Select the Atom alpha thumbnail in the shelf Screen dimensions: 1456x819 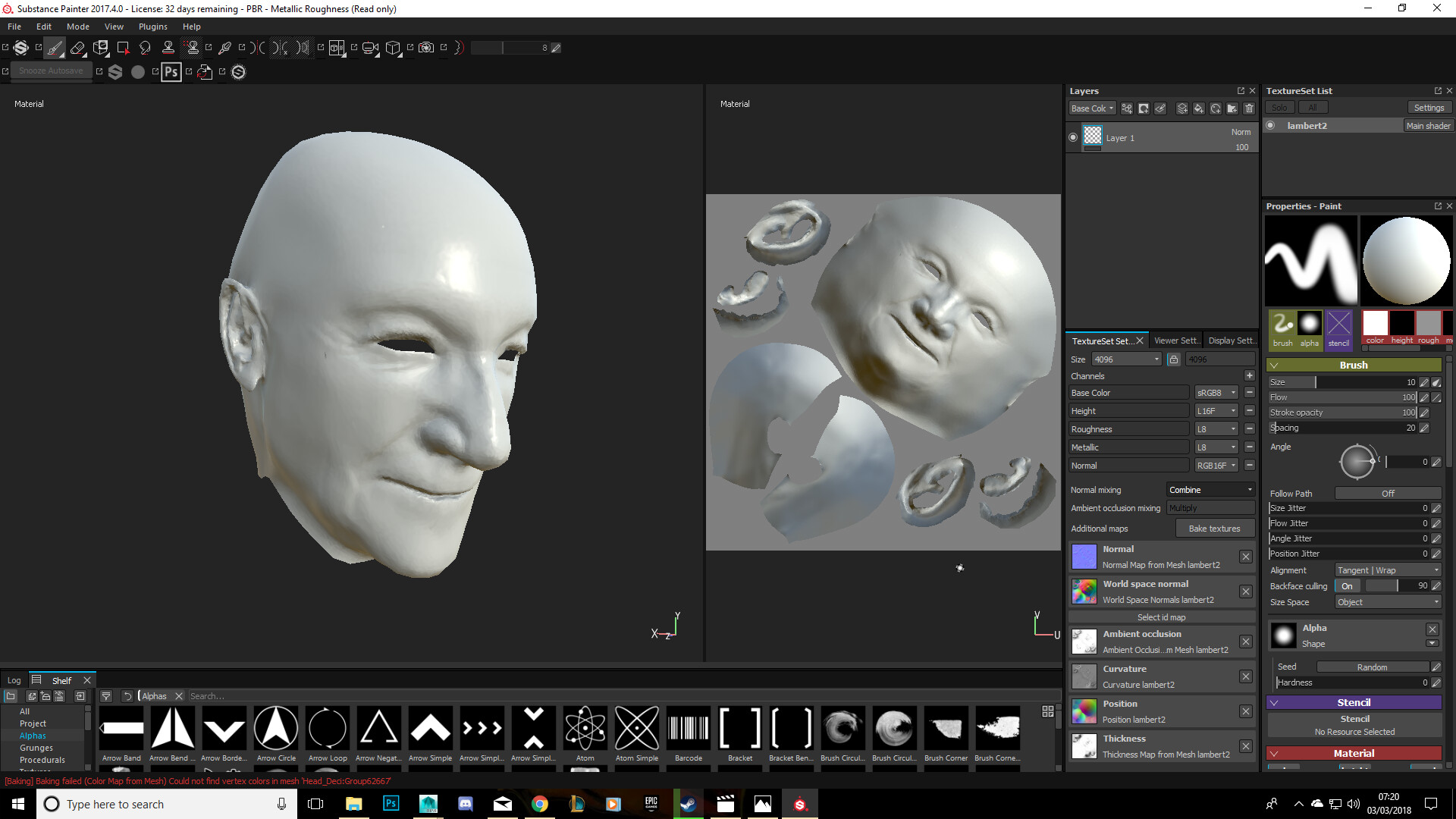(585, 728)
